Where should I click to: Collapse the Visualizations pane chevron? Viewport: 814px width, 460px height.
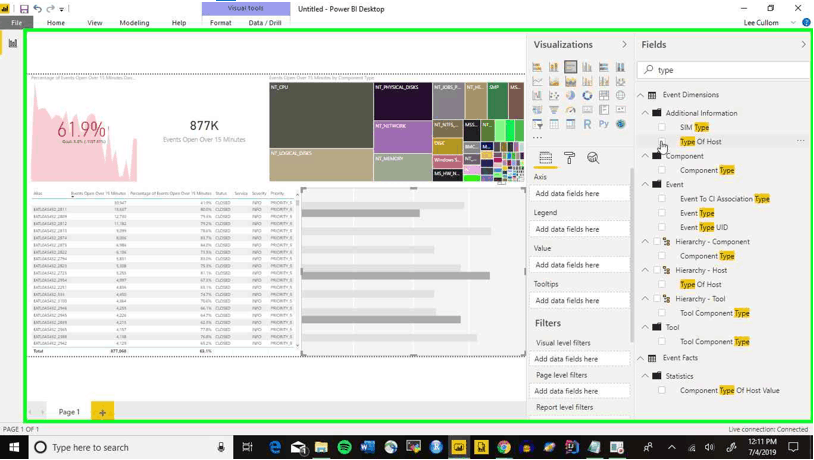tap(625, 45)
